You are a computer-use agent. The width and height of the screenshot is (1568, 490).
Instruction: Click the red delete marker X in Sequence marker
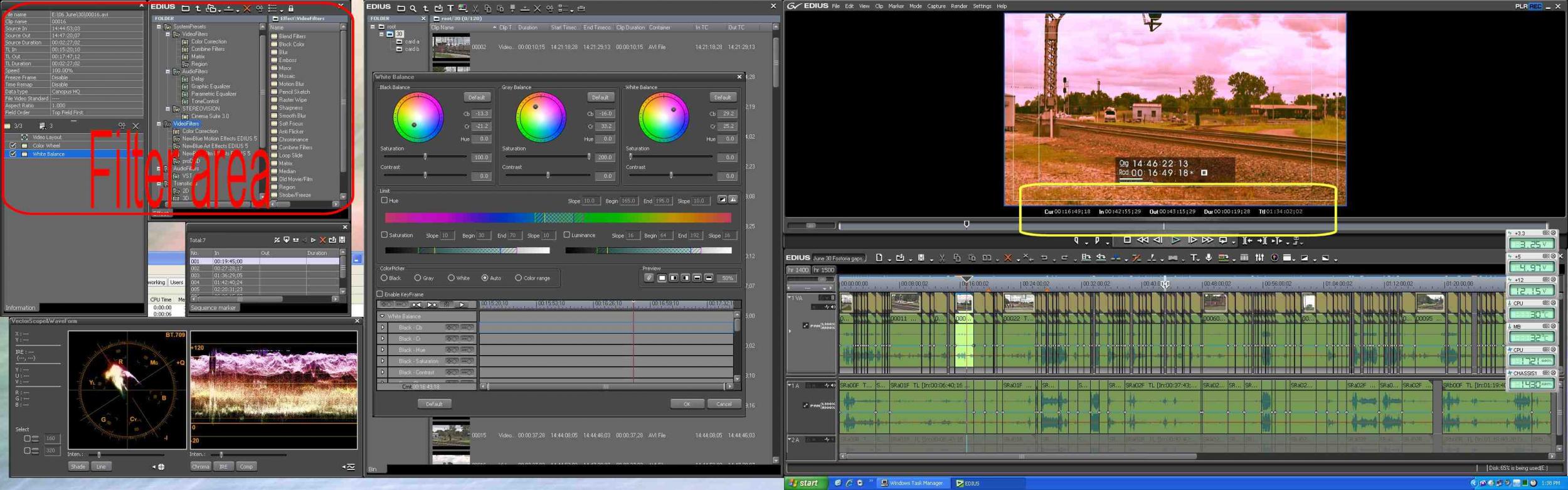click(x=322, y=240)
